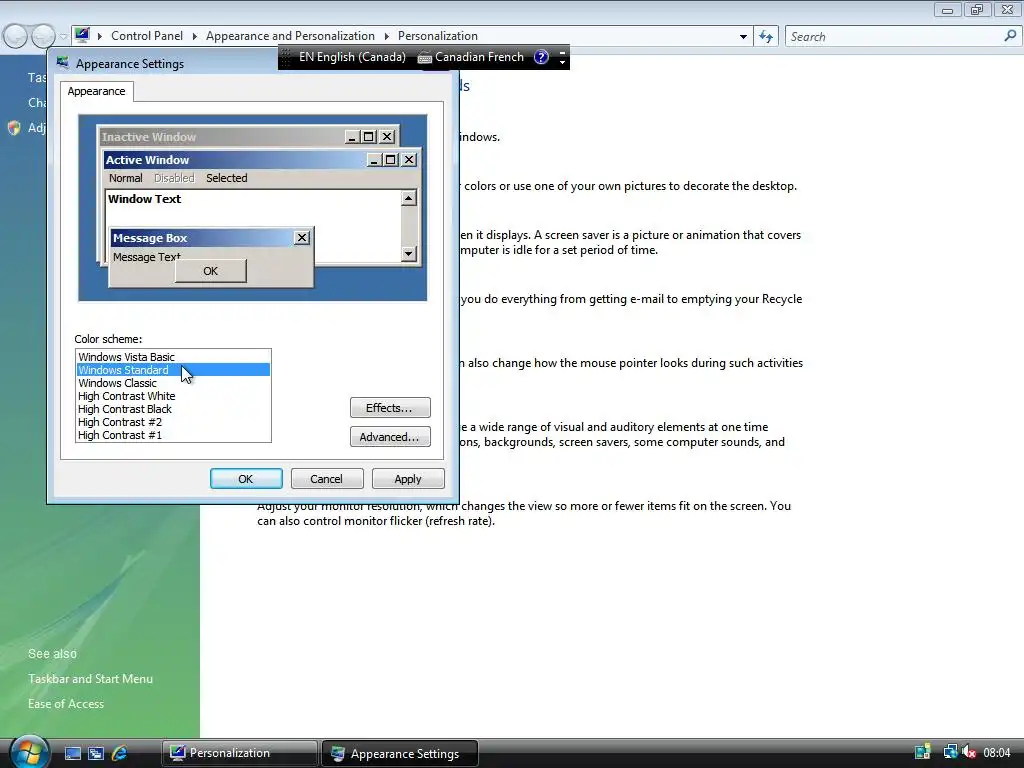Click Switch between windows quick launch icon
1024x768 pixels.
pos(96,753)
